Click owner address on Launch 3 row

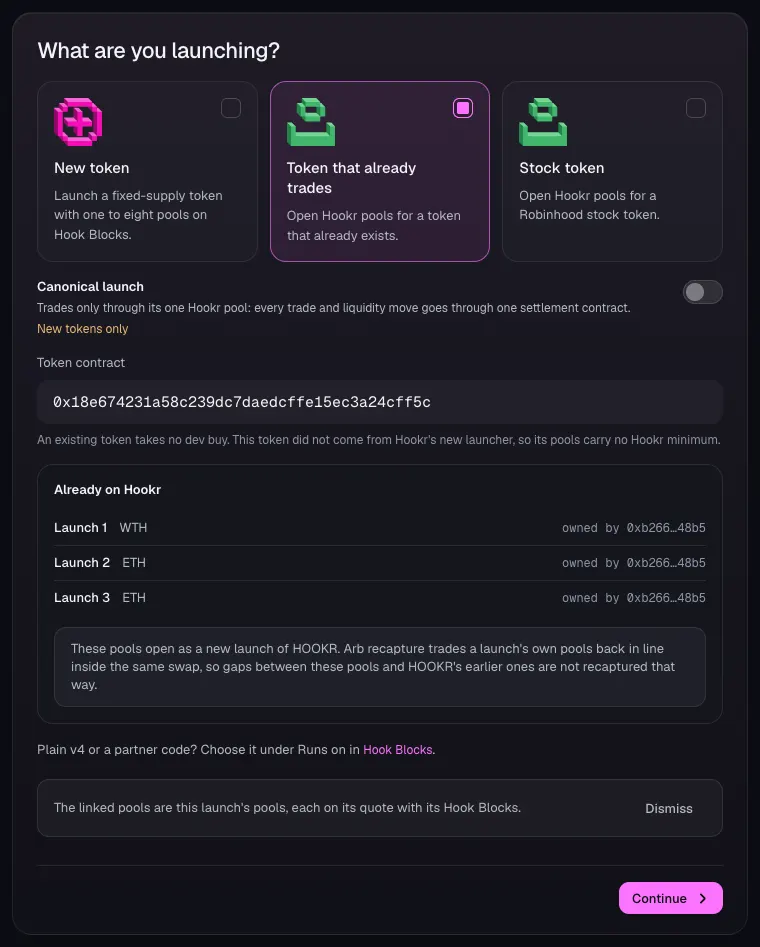(x=666, y=598)
